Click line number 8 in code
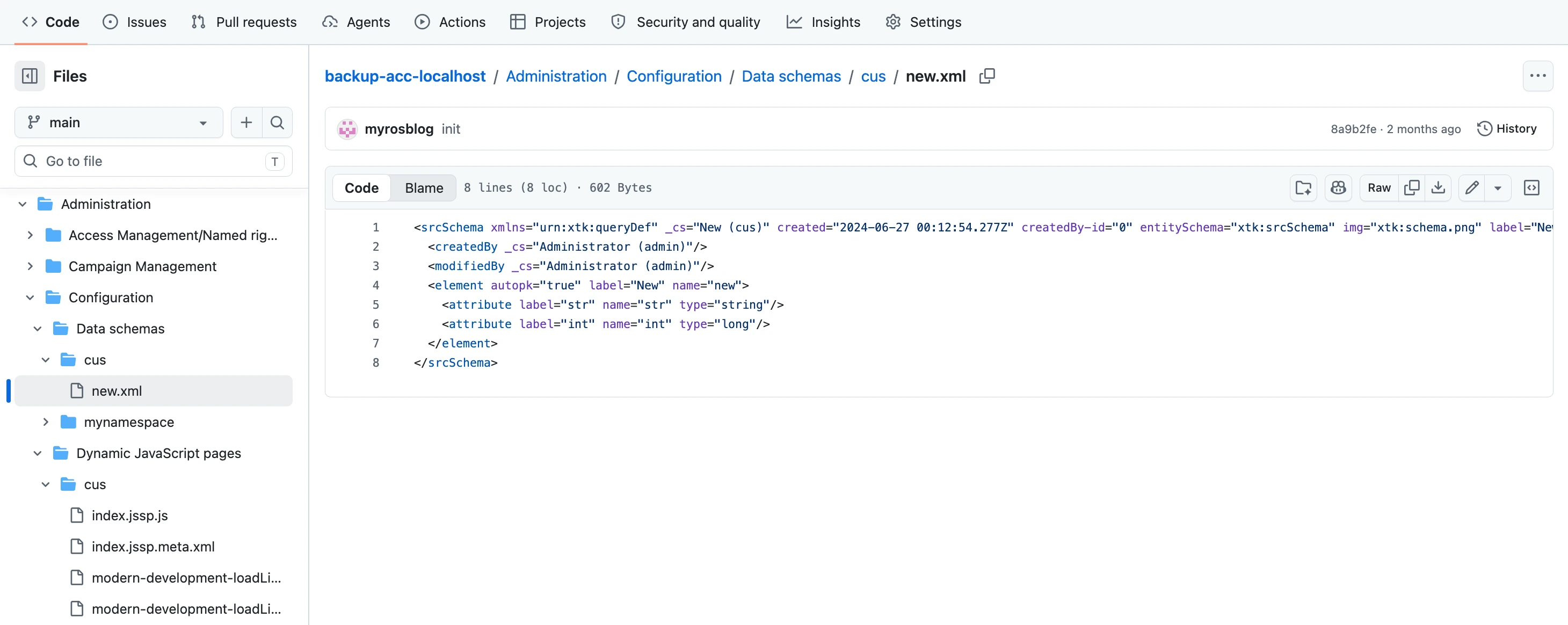 click(375, 363)
